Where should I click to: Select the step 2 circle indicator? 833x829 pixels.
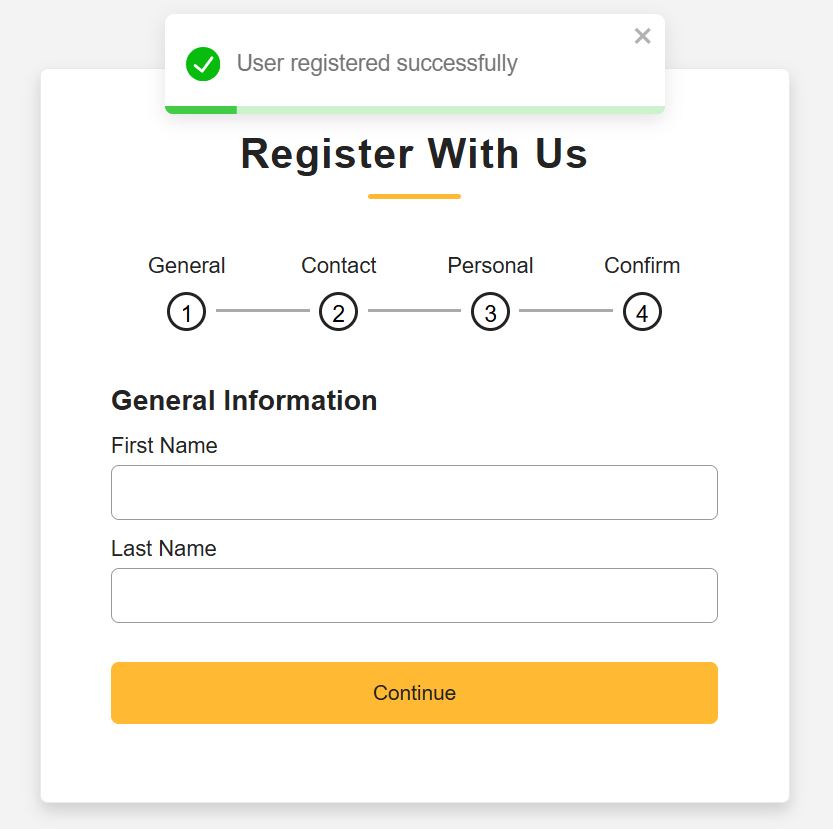(338, 313)
